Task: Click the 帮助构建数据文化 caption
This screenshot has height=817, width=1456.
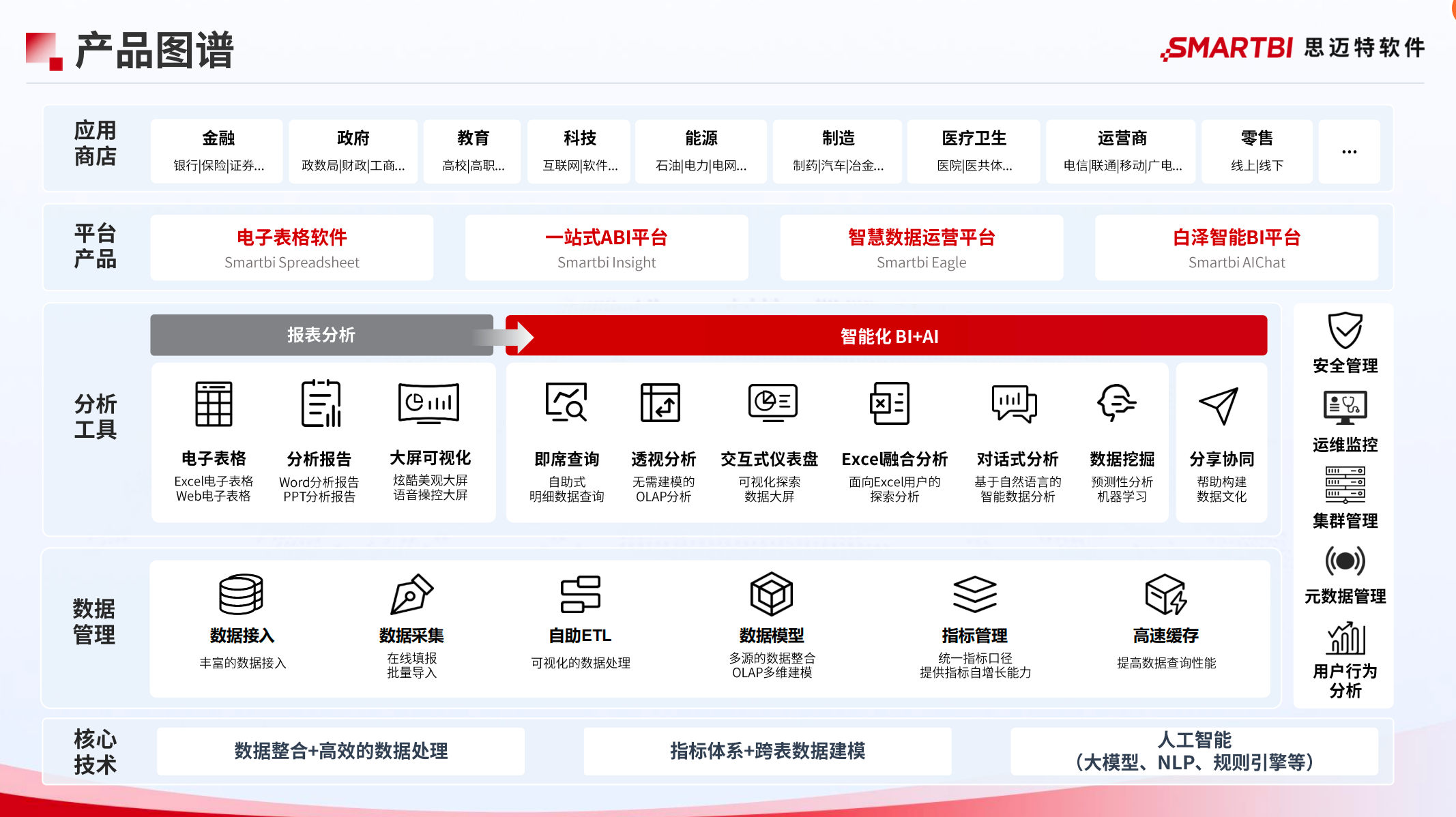Action: (x=1221, y=489)
